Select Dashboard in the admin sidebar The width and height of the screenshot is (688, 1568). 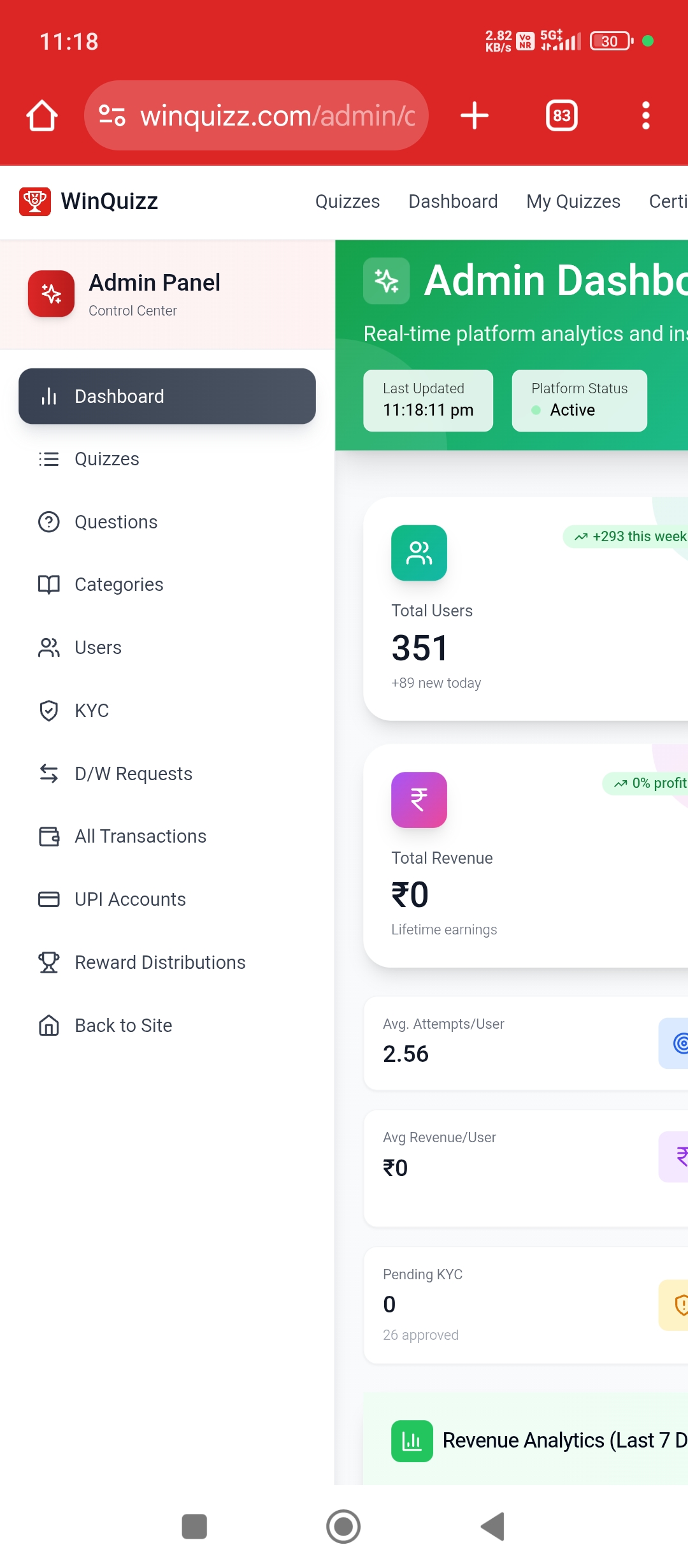click(x=167, y=396)
